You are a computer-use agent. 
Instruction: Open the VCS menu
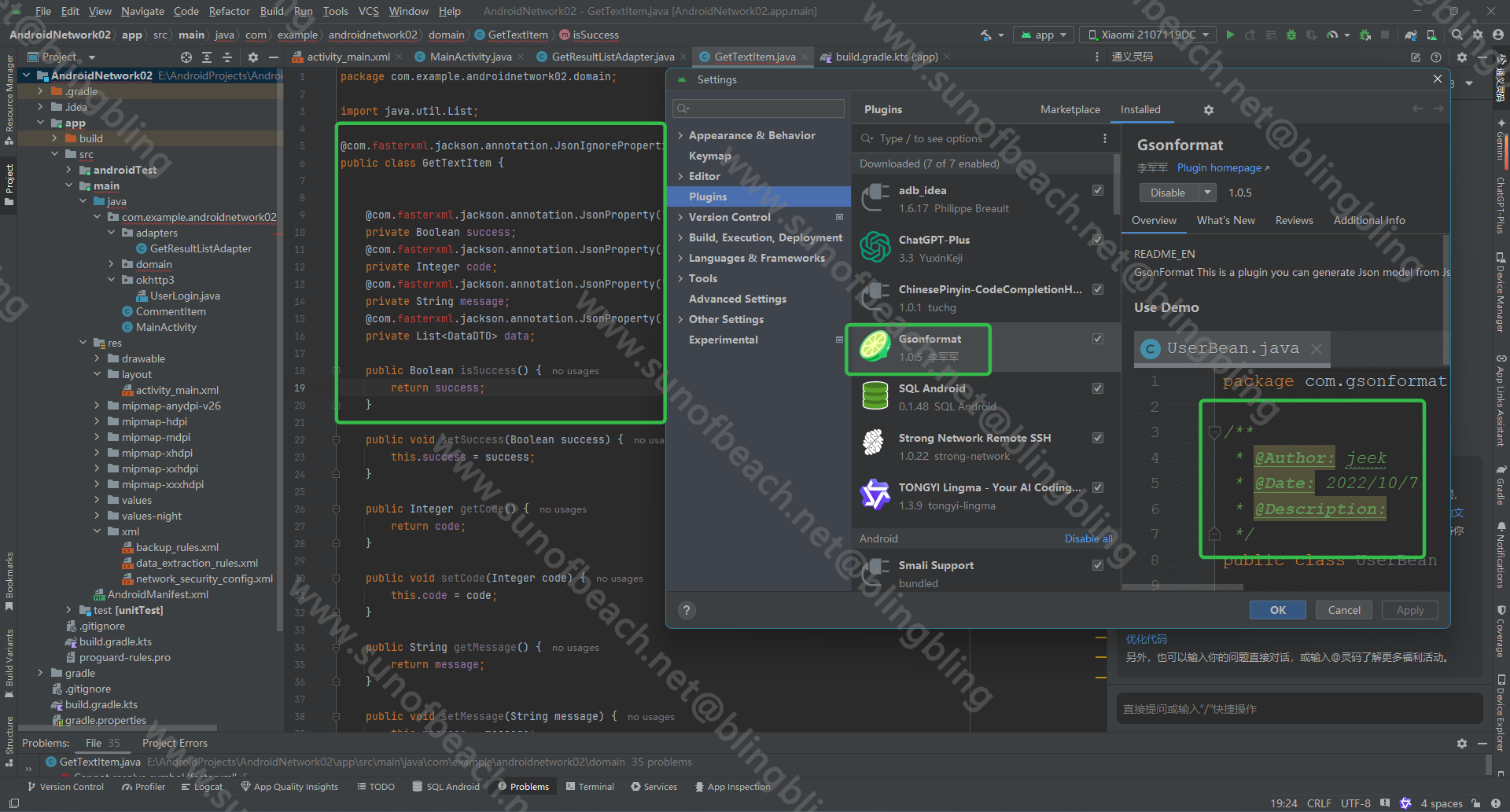[x=368, y=11]
